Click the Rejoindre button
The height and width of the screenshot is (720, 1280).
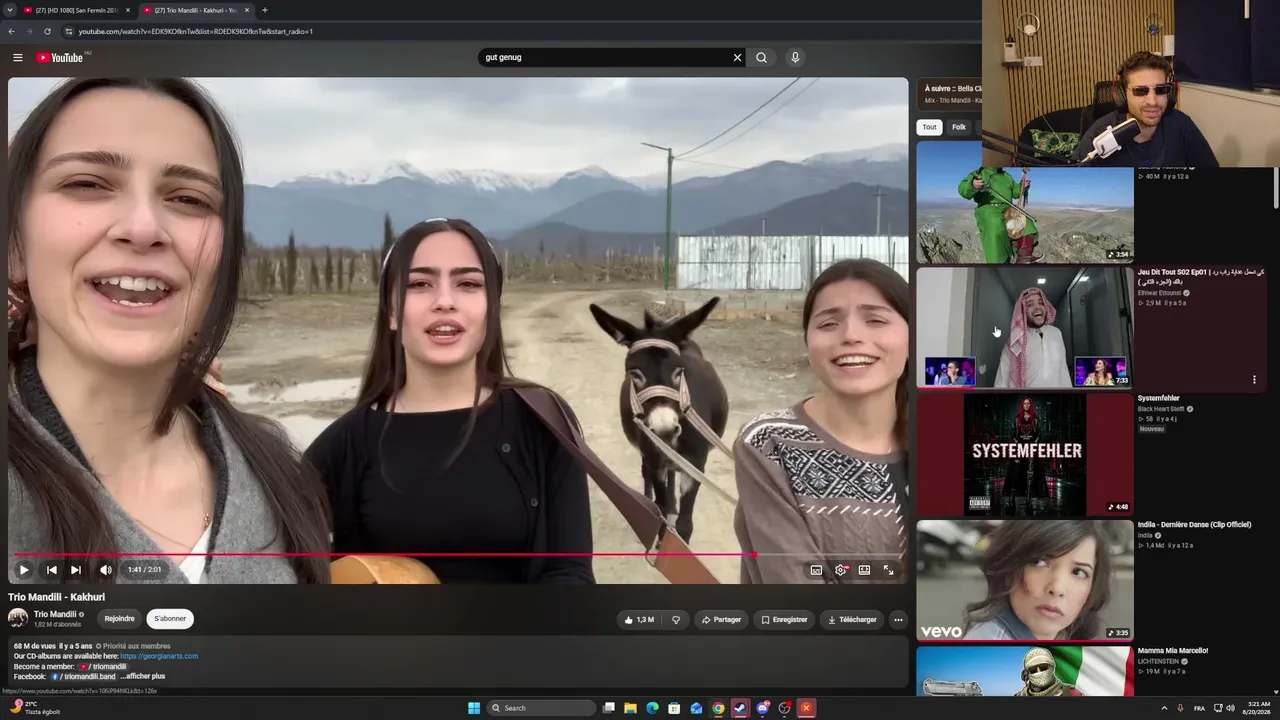120,619
